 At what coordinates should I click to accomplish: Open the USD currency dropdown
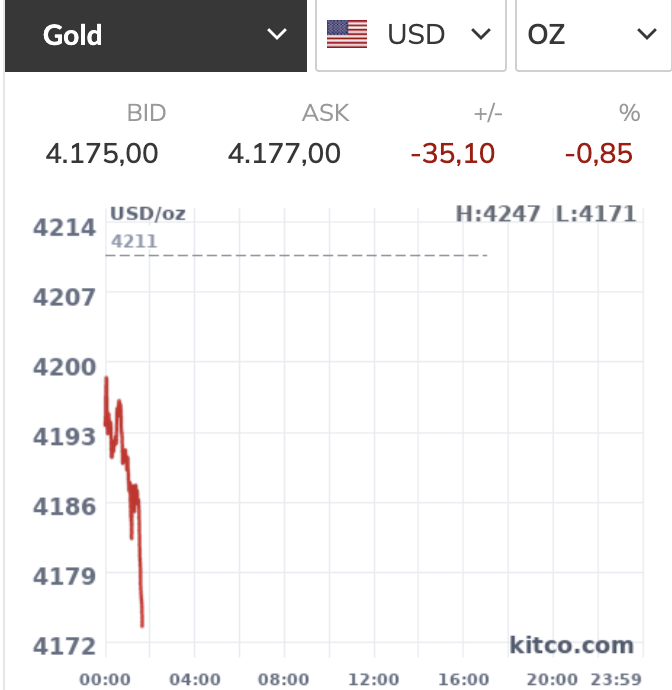click(x=411, y=35)
